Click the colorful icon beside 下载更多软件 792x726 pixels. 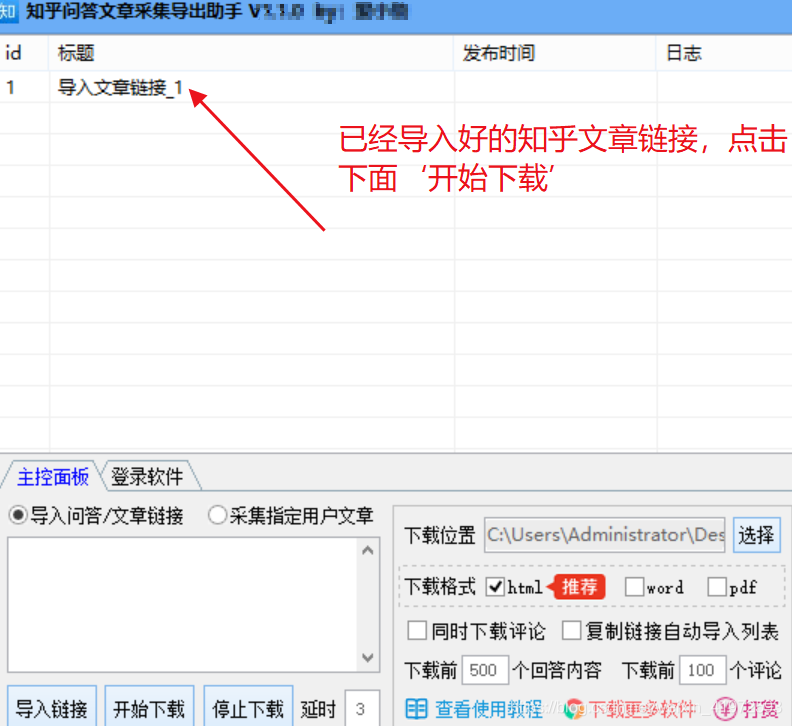tap(573, 709)
